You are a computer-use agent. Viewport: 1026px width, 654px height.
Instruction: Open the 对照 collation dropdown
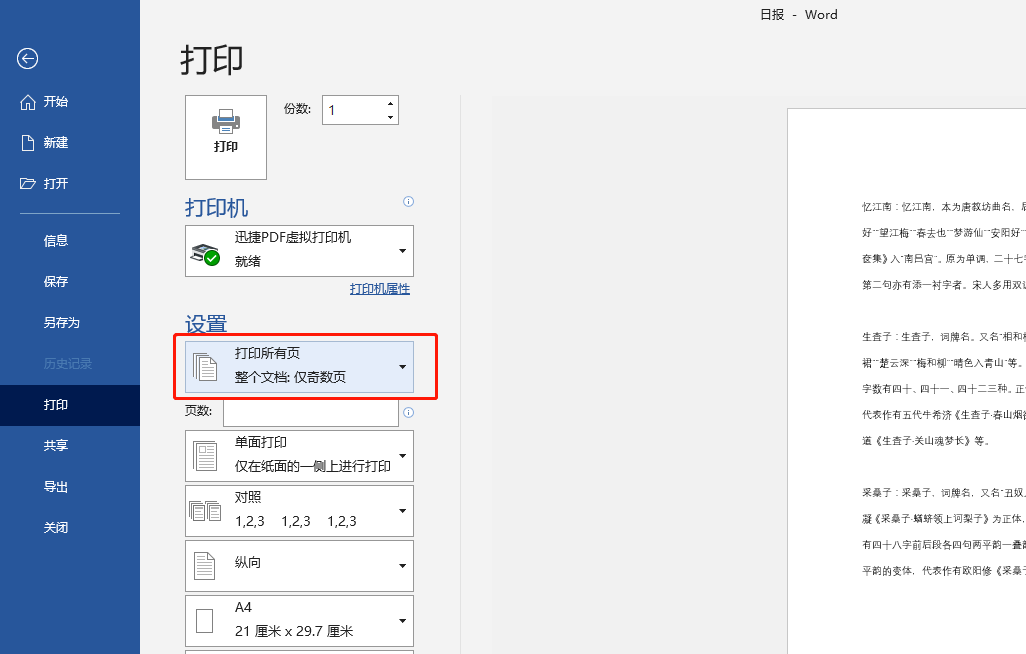299,511
